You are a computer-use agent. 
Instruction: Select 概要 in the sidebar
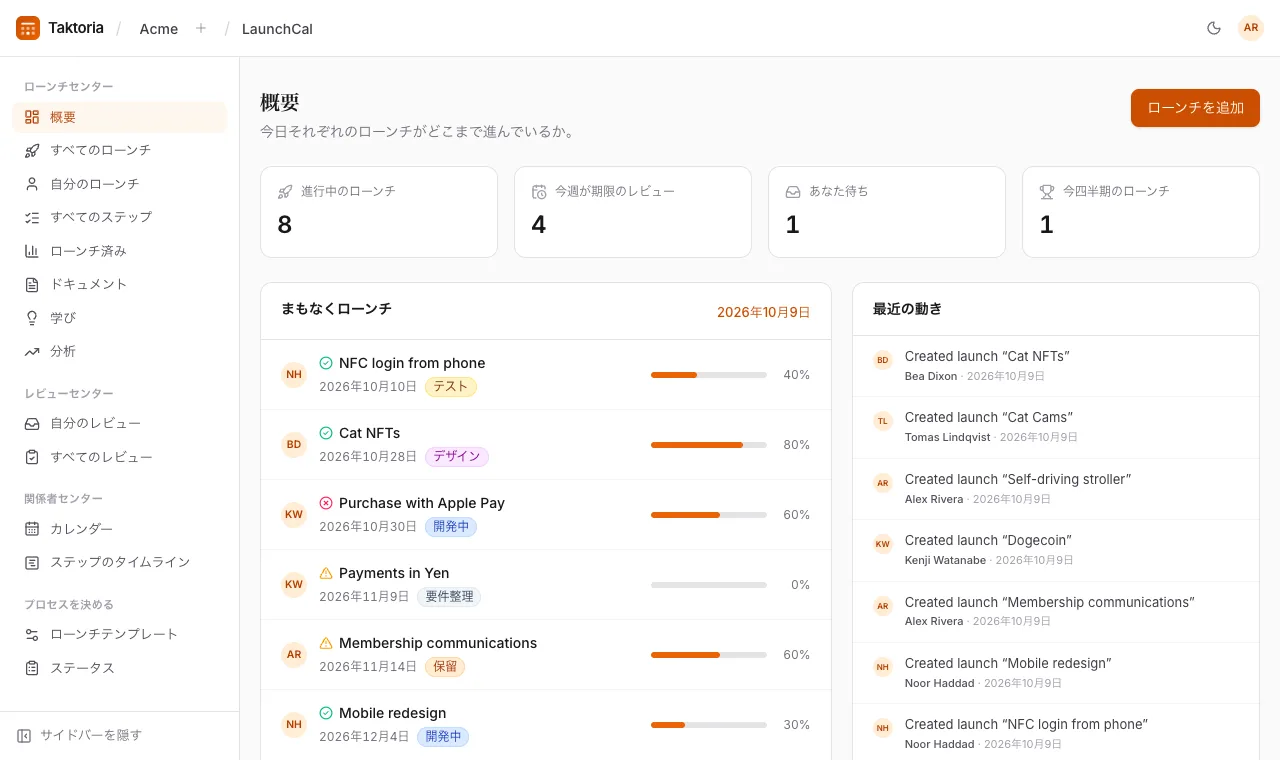[120, 117]
